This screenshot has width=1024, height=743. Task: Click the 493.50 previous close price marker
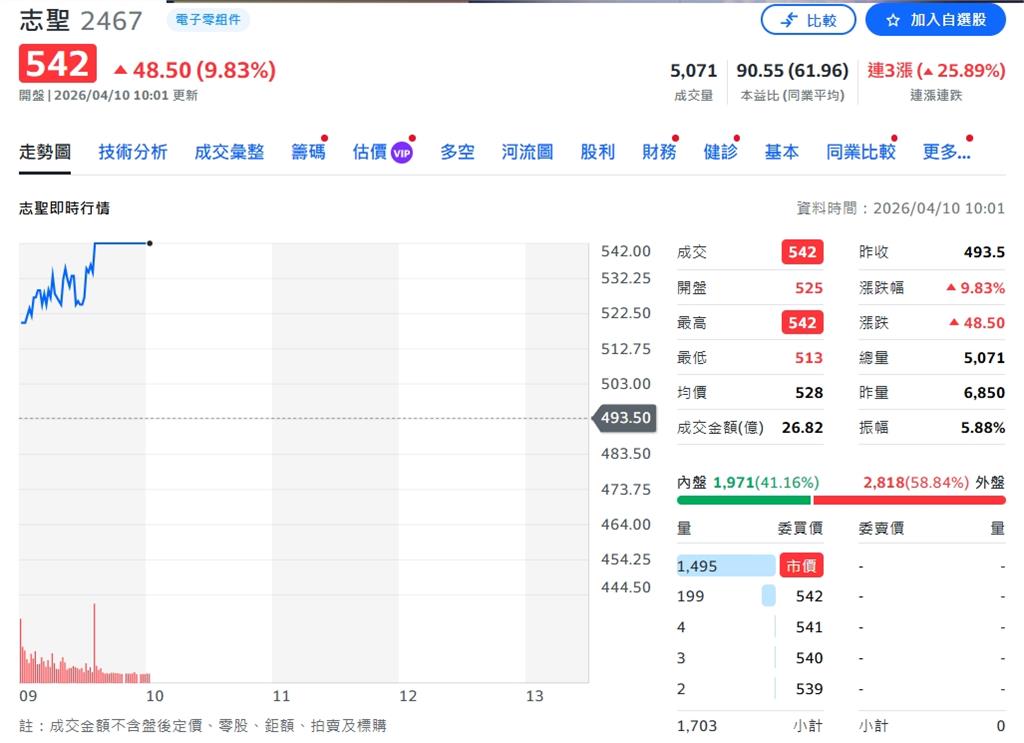tap(625, 419)
